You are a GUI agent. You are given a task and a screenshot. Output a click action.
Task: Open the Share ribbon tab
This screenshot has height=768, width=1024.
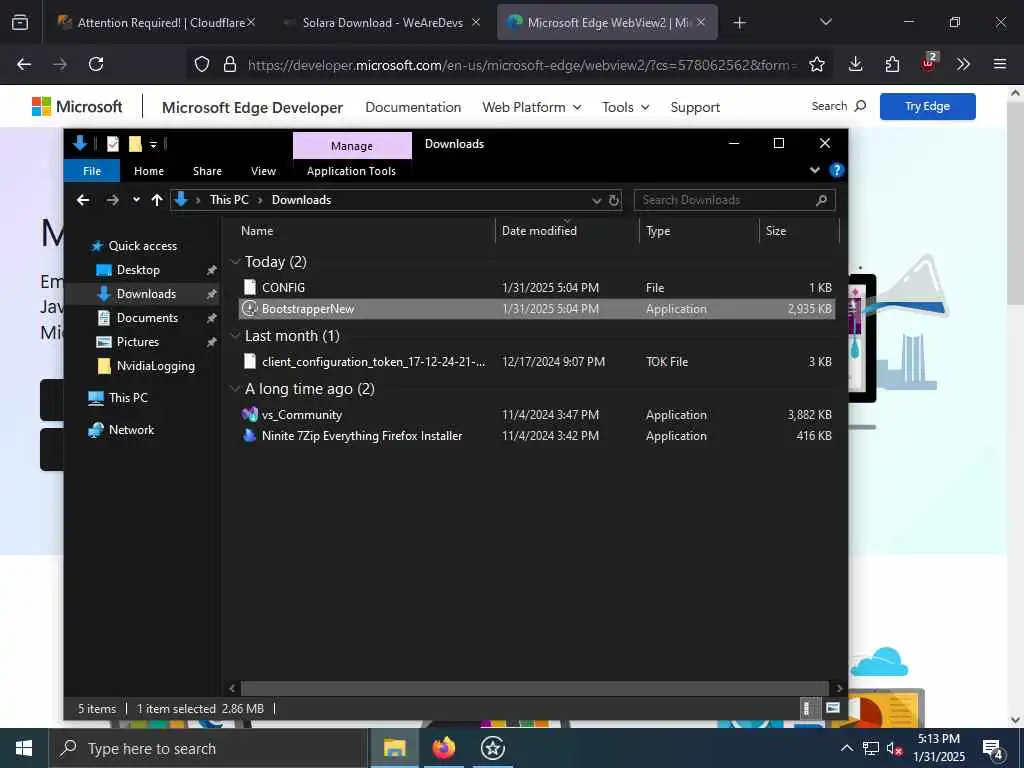(x=207, y=171)
